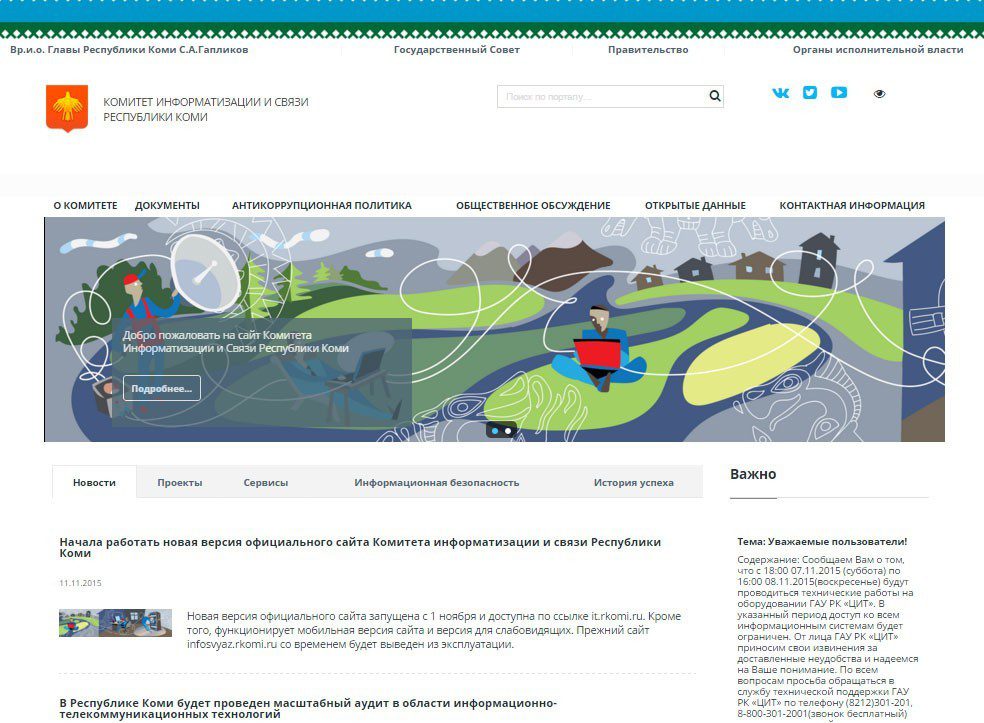This screenshot has width=984, height=723.
Task: Switch to the «Информационная безопасность» tab
Action: click(x=436, y=483)
